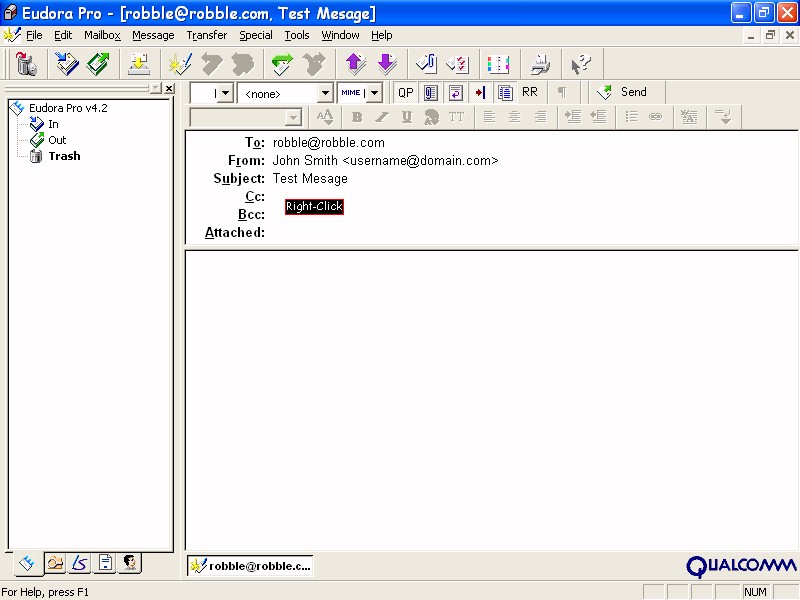Viewport: 800px width, 600px height.
Task: Toggle the Word Wrap button
Action: (x=456, y=92)
